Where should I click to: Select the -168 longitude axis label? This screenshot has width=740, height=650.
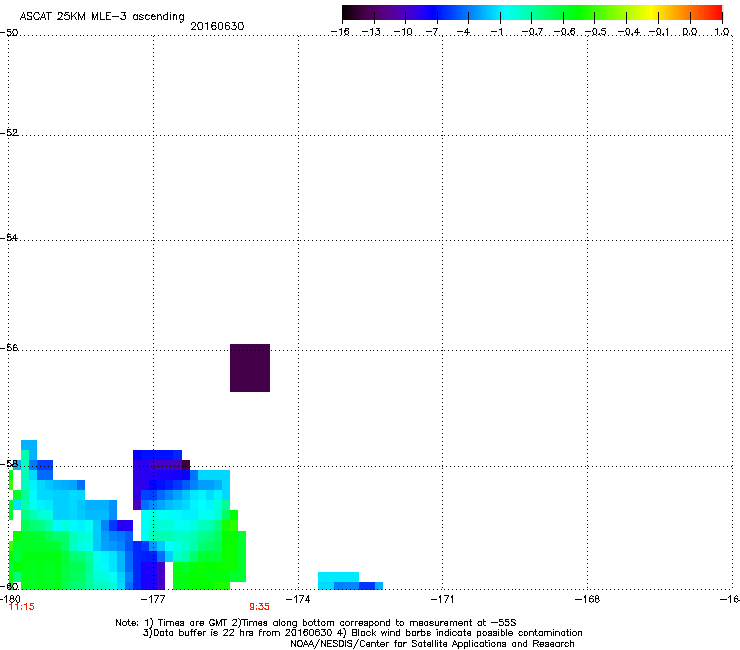point(587,599)
